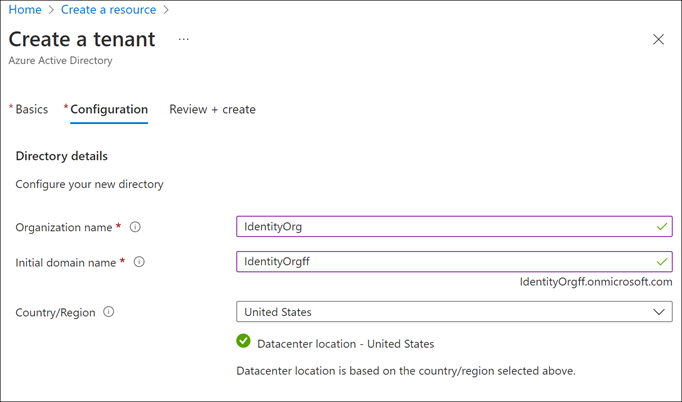Click the IdentityOrgff.onmicrosoft.com domain text
The image size is (682, 402).
(596, 282)
